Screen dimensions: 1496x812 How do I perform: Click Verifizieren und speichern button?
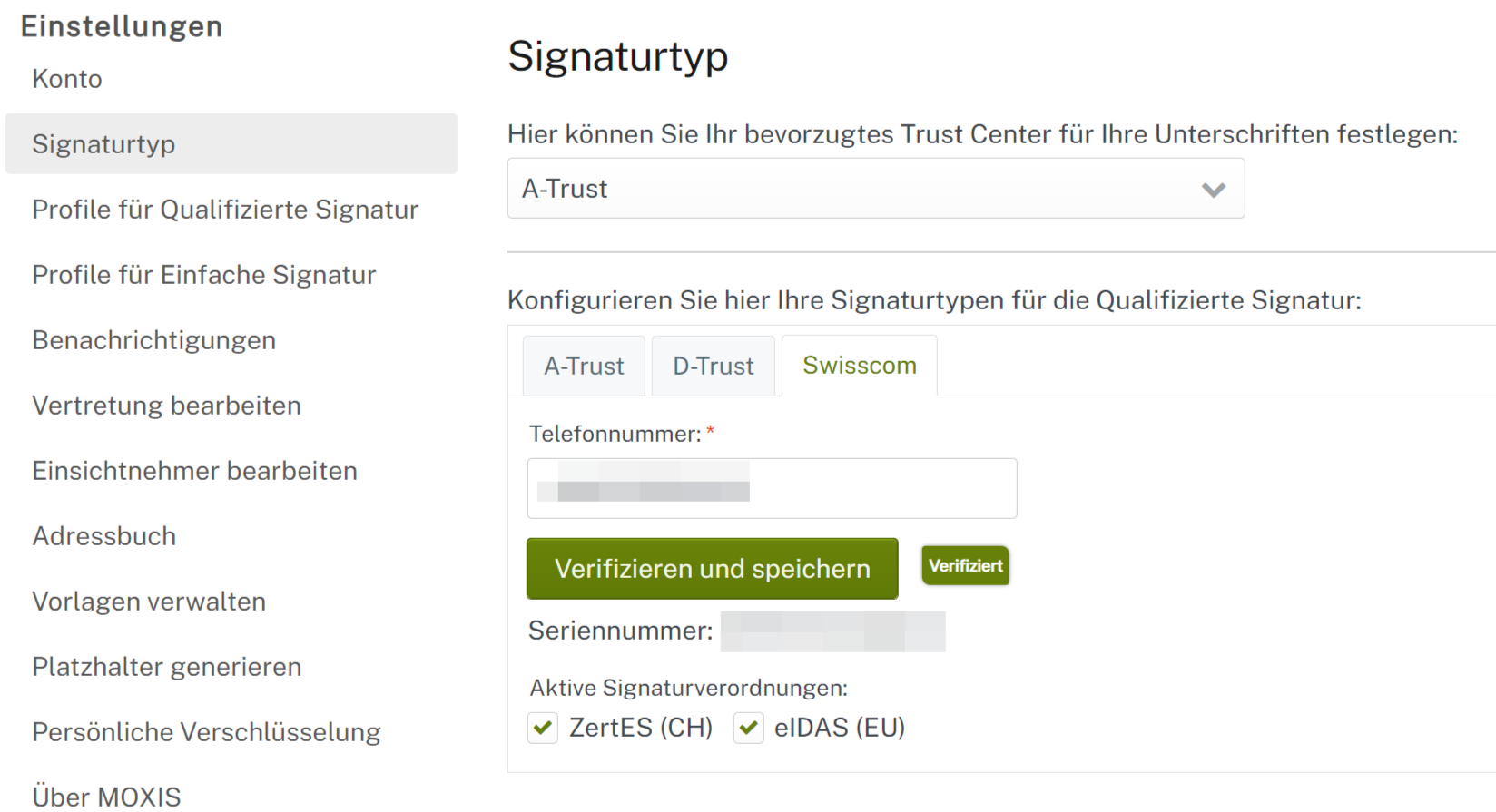pos(712,569)
